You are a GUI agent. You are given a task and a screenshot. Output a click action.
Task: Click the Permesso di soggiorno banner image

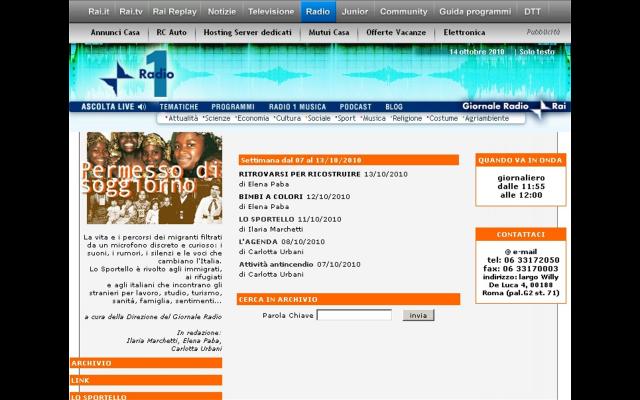pos(154,178)
